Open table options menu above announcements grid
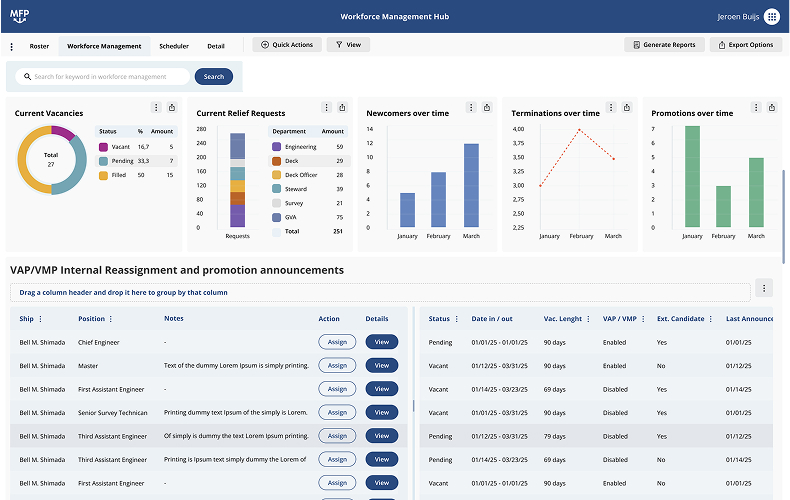The height and width of the screenshot is (500, 790). pyautogui.click(x=764, y=288)
